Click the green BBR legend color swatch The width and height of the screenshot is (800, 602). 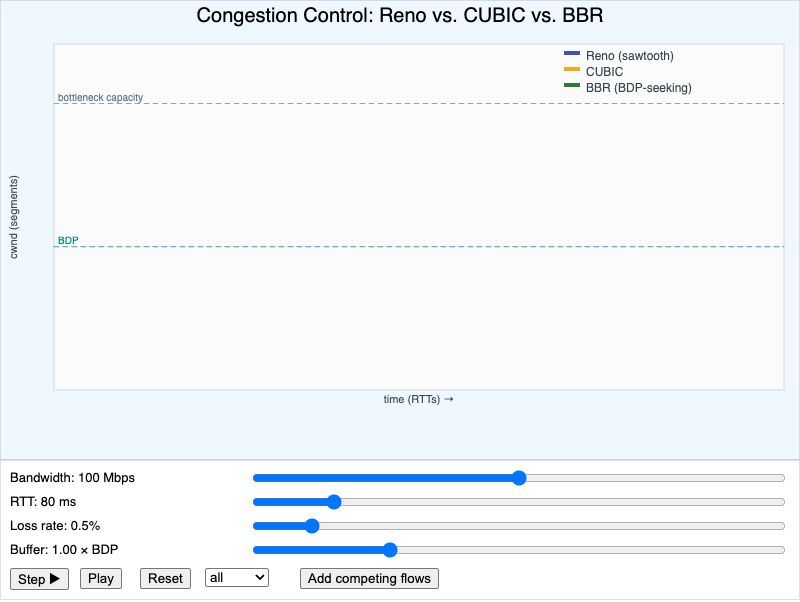coord(572,85)
